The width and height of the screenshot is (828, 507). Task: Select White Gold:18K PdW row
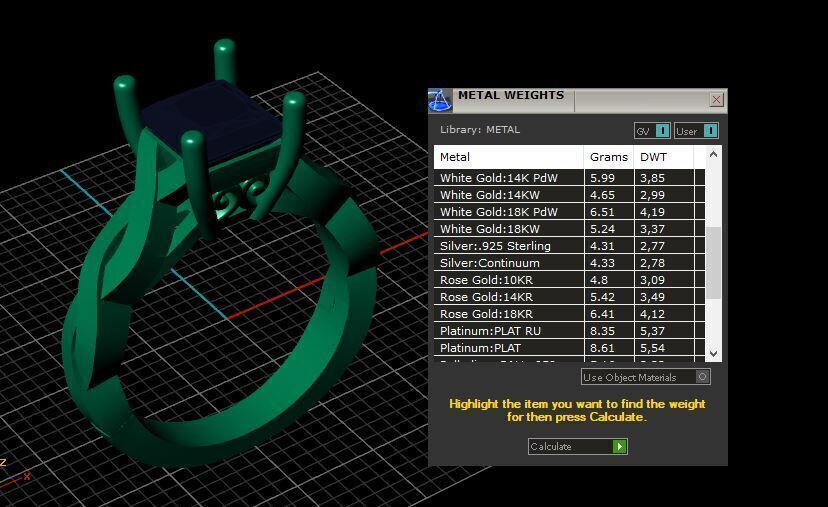tap(569, 212)
